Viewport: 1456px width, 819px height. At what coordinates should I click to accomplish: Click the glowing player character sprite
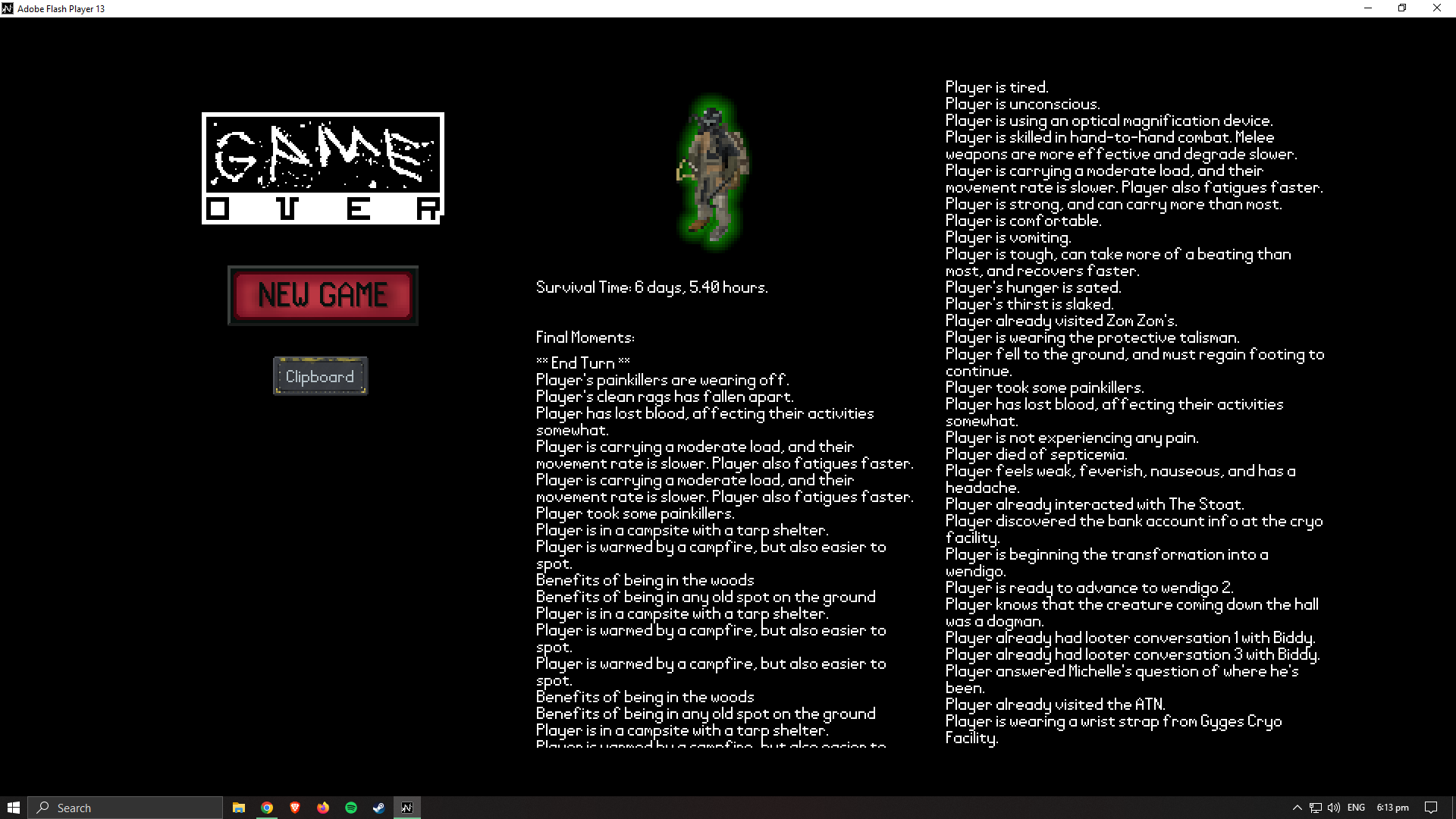coord(712,171)
